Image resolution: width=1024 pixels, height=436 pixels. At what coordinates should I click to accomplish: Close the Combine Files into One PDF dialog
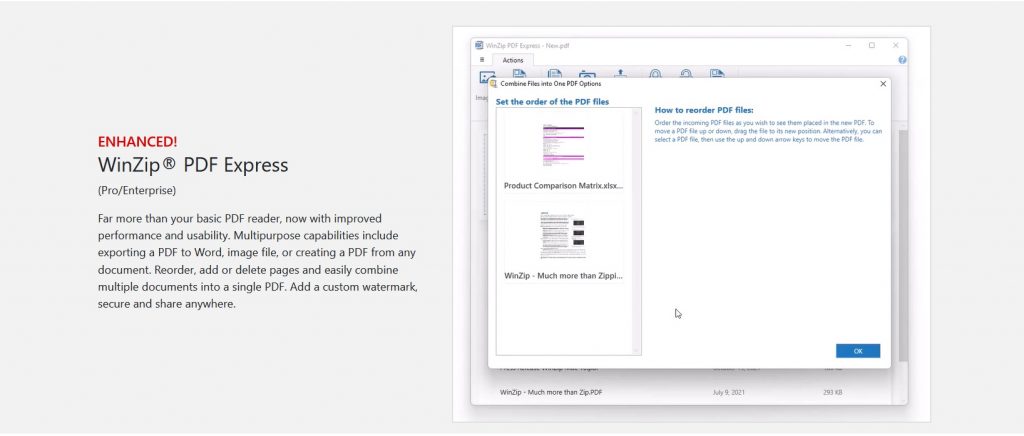pyautogui.click(x=883, y=84)
